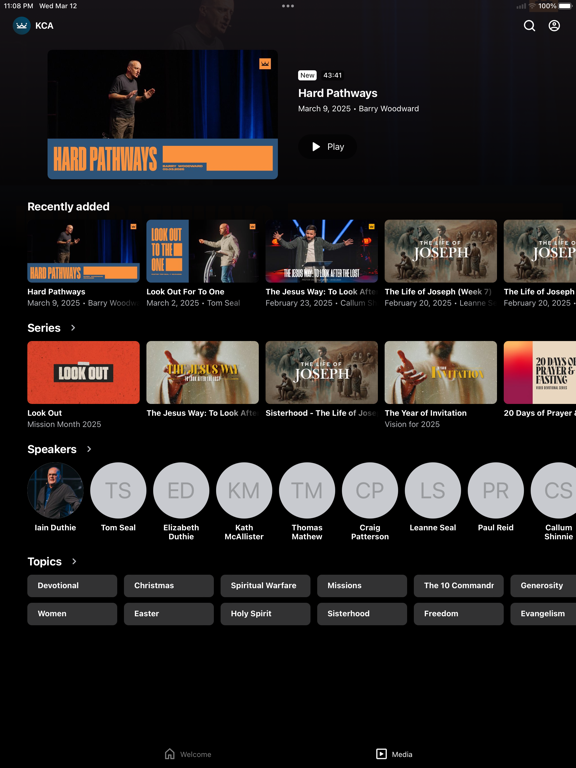Choose the Sisterhood topic
576x768 pixels.
(x=362, y=614)
